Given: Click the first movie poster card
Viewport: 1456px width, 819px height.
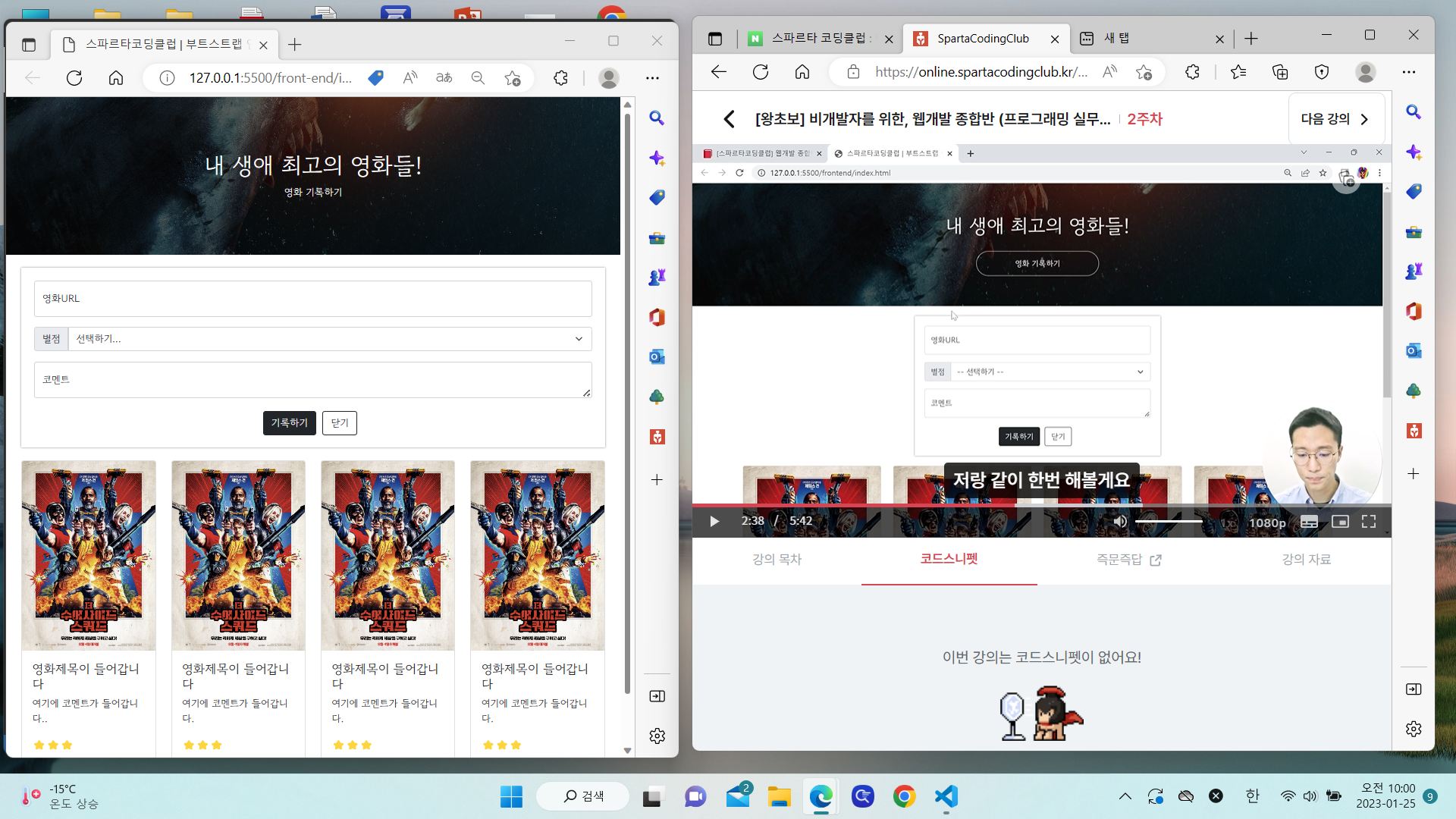Looking at the screenshot, I should pyautogui.click(x=89, y=556).
